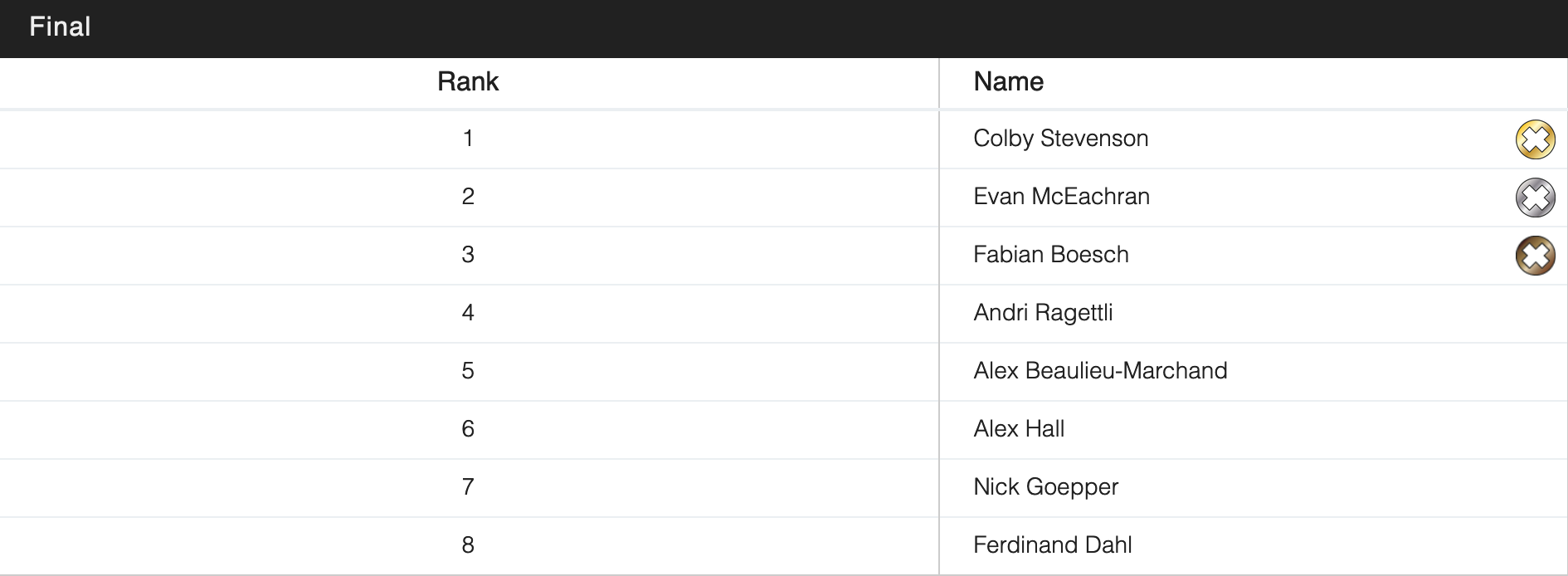Select the Rank column header
Screen dimensions: 1568x576
pos(468,82)
